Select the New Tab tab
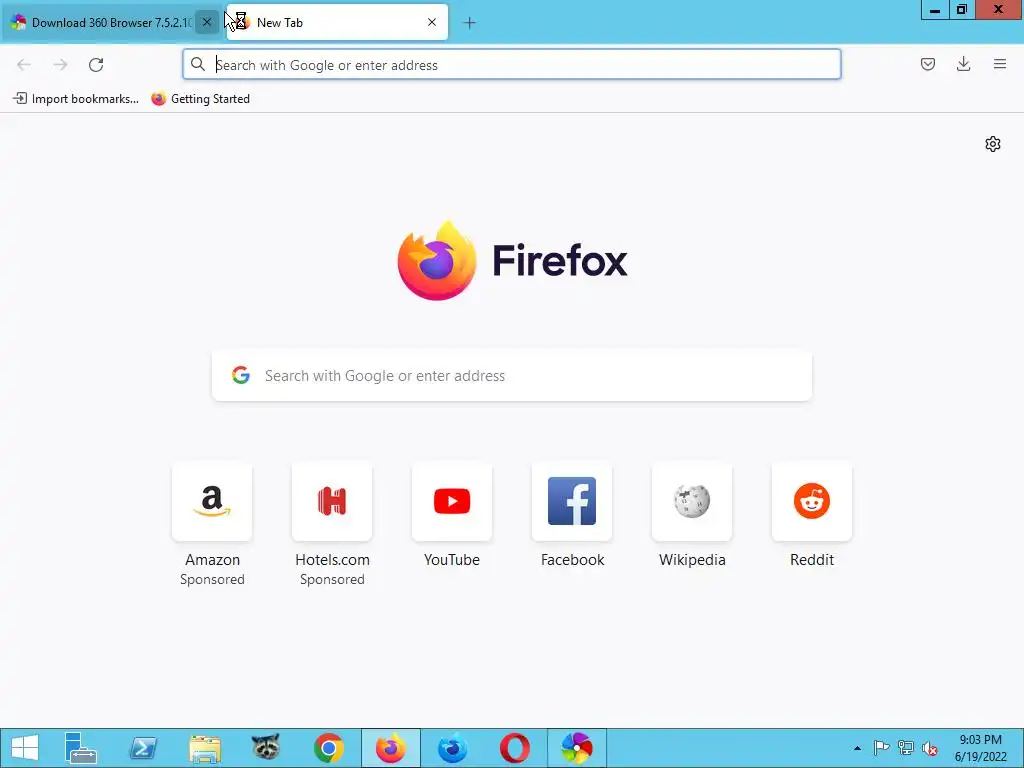 [337, 22]
